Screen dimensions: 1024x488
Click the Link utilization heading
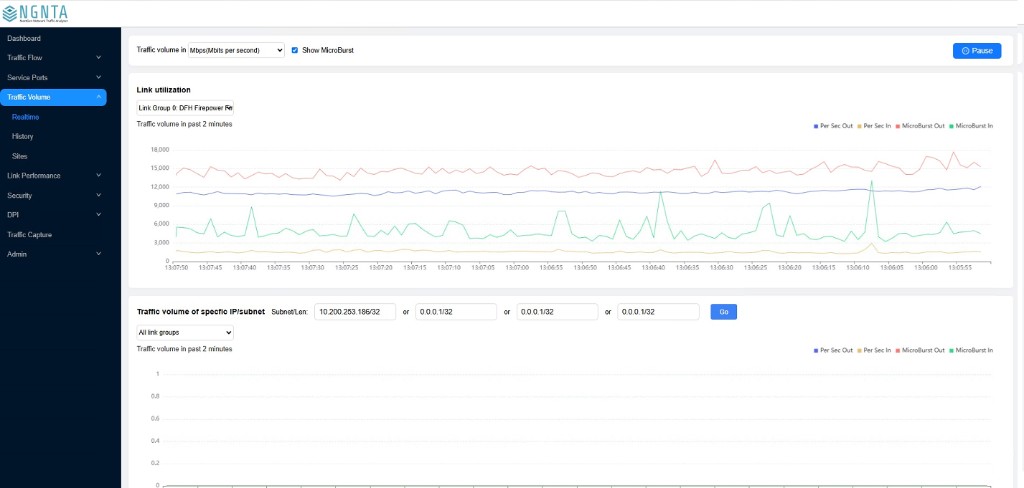coord(163,89)
